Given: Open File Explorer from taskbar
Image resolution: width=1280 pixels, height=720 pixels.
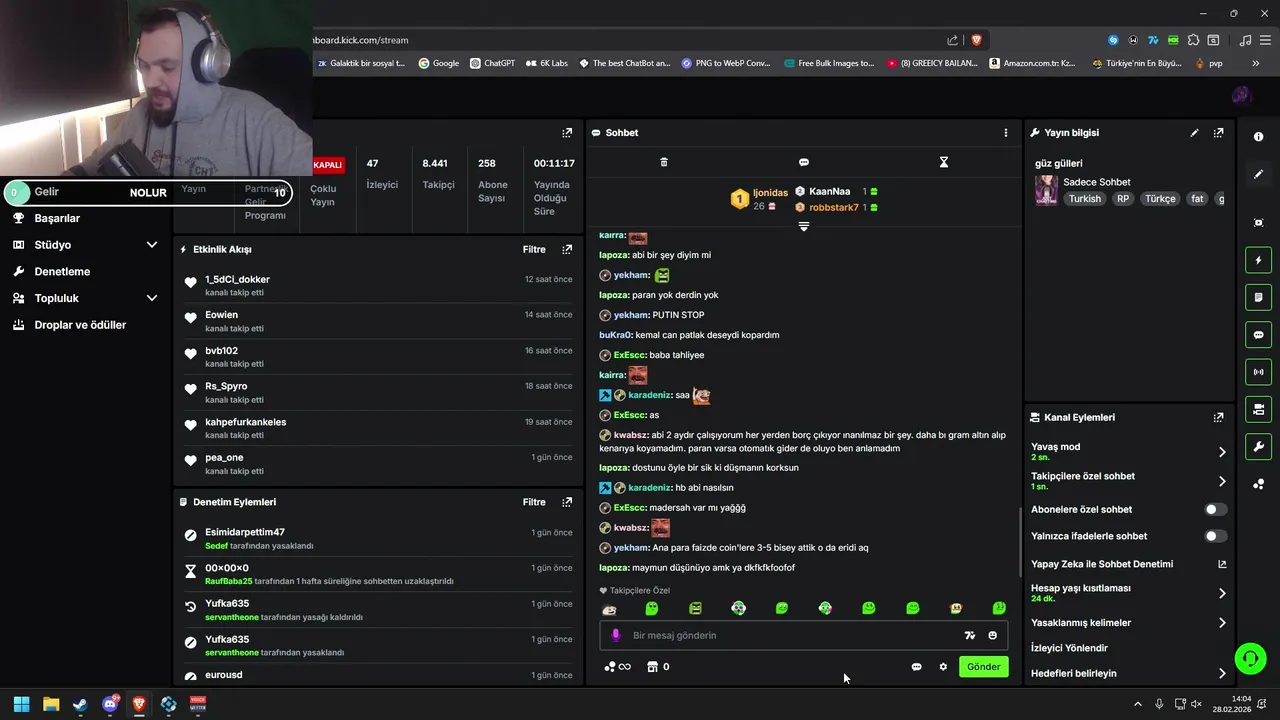Looking at the screenshot, I should point(51,704).
